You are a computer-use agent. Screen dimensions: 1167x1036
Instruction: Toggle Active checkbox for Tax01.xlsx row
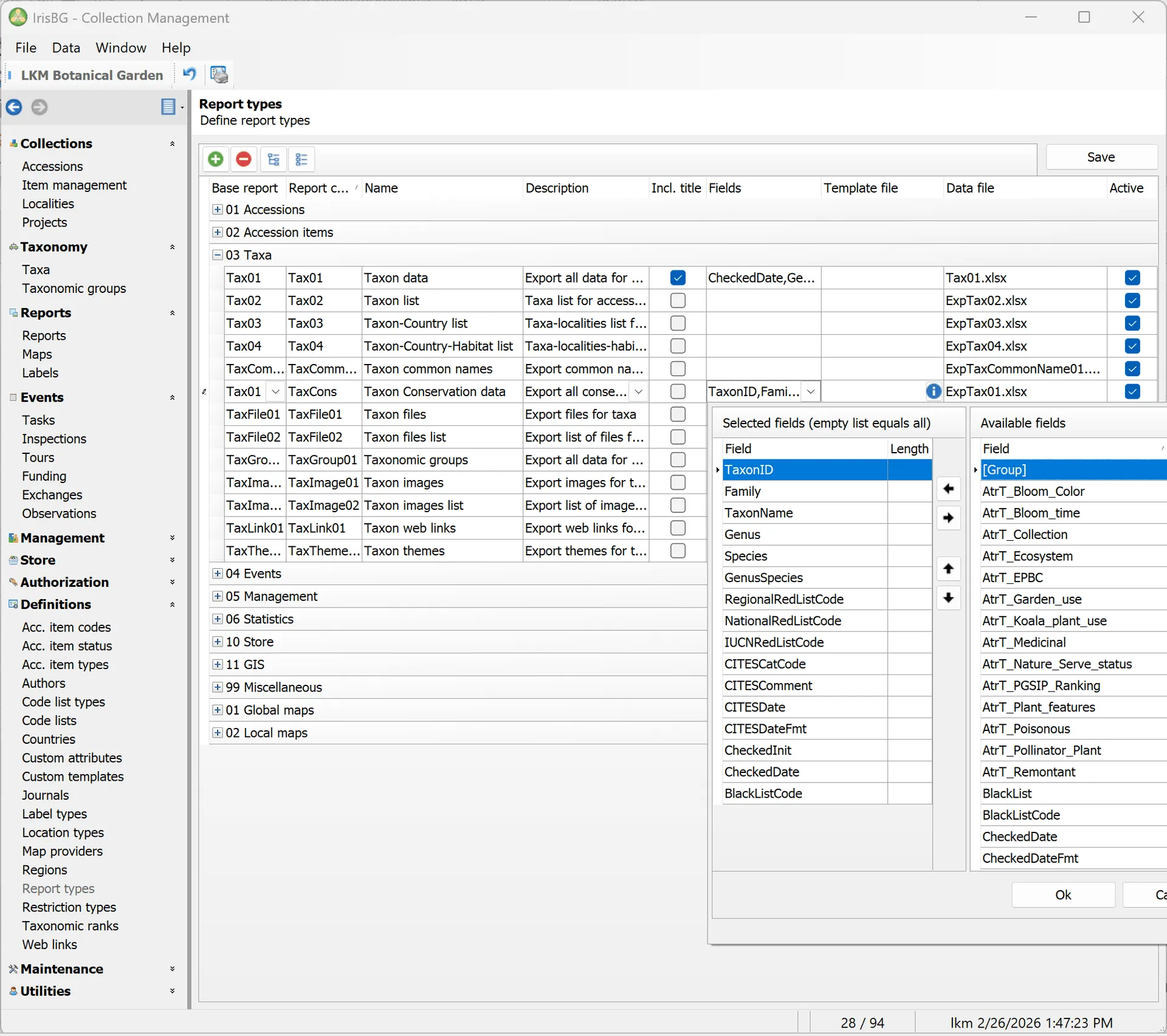point(1132,278)
